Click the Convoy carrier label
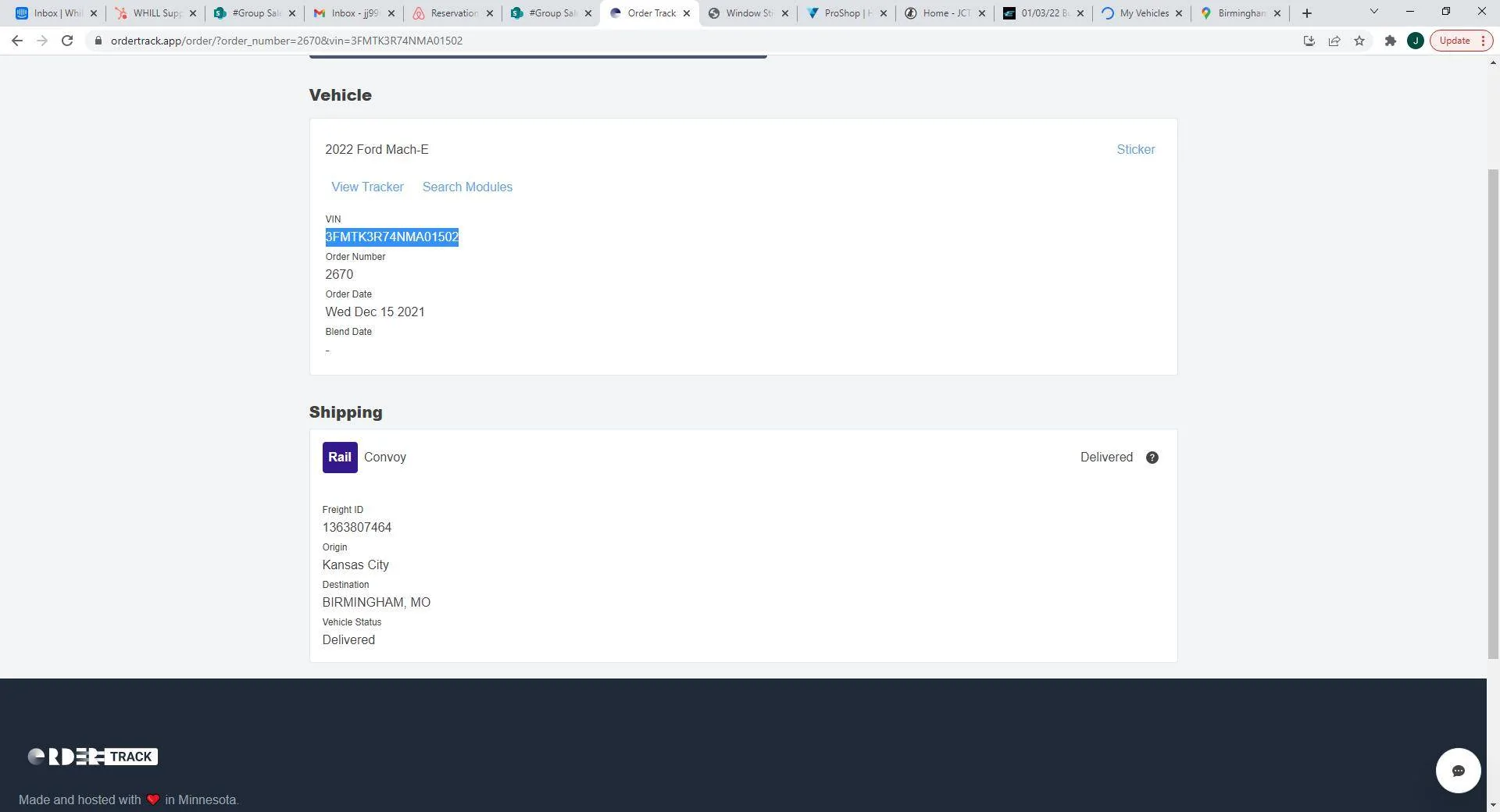The width and height of the screenshot is (1500, 812). [x=385, y=458]
